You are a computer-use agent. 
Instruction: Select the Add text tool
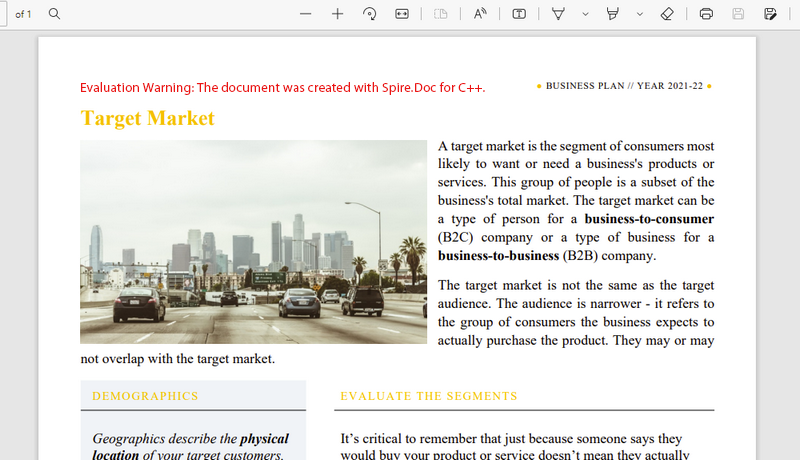[x=519, y=14]
